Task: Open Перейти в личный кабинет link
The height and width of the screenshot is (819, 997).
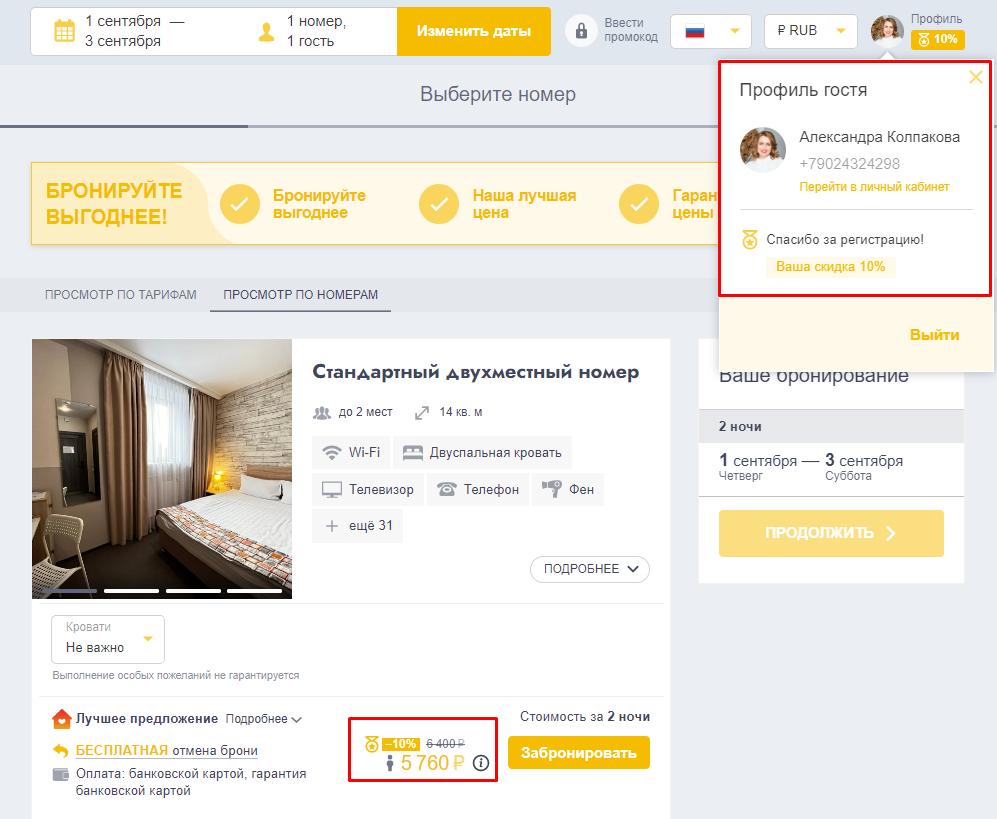Action: [x=874, y=187]
